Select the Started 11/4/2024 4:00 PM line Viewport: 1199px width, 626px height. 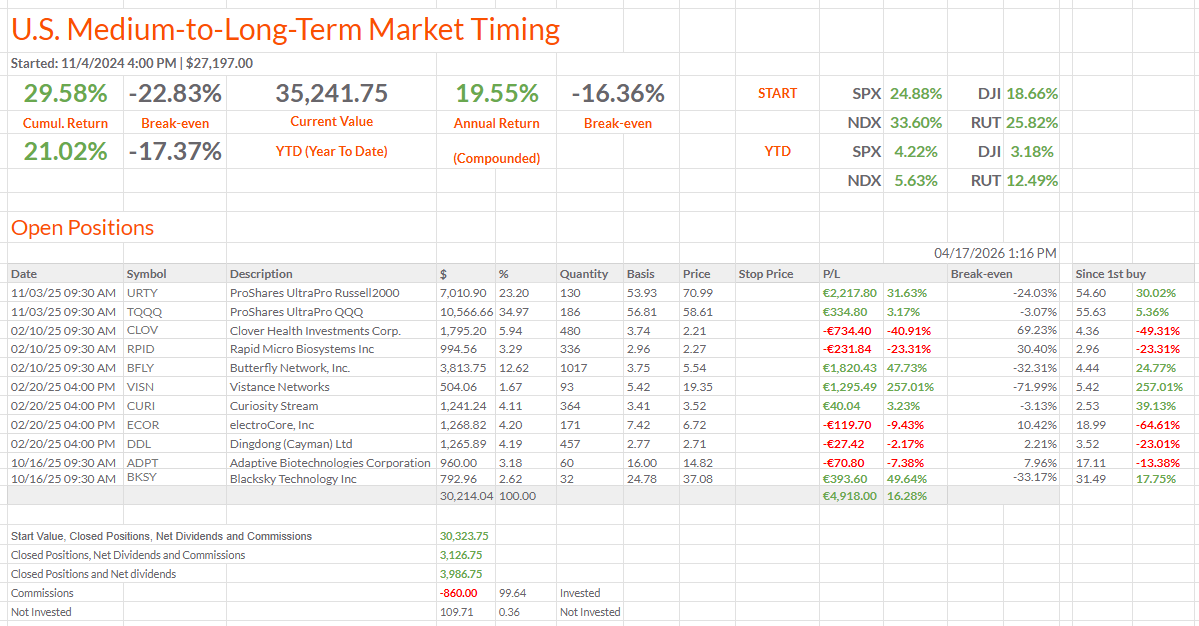coord(132,63)
